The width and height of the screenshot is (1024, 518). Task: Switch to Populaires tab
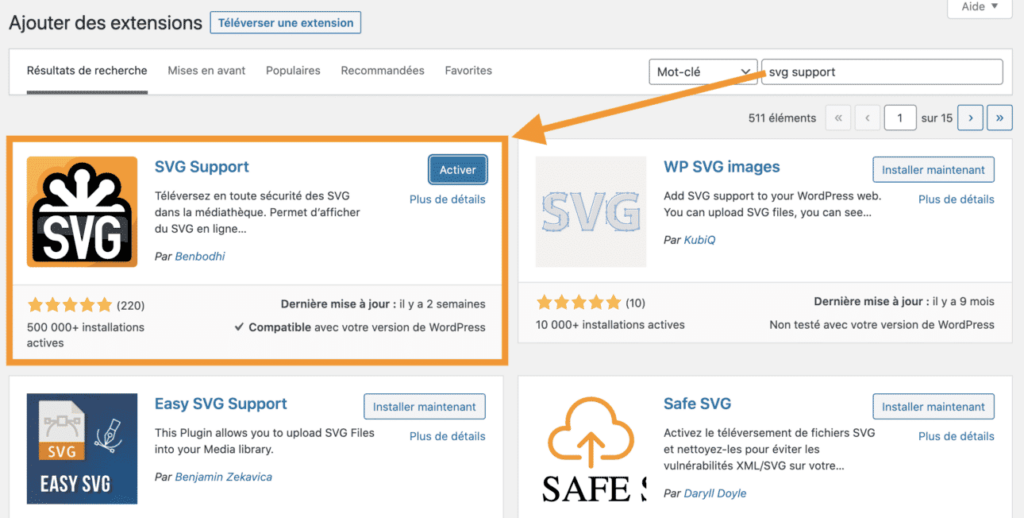tap(293, 71)
